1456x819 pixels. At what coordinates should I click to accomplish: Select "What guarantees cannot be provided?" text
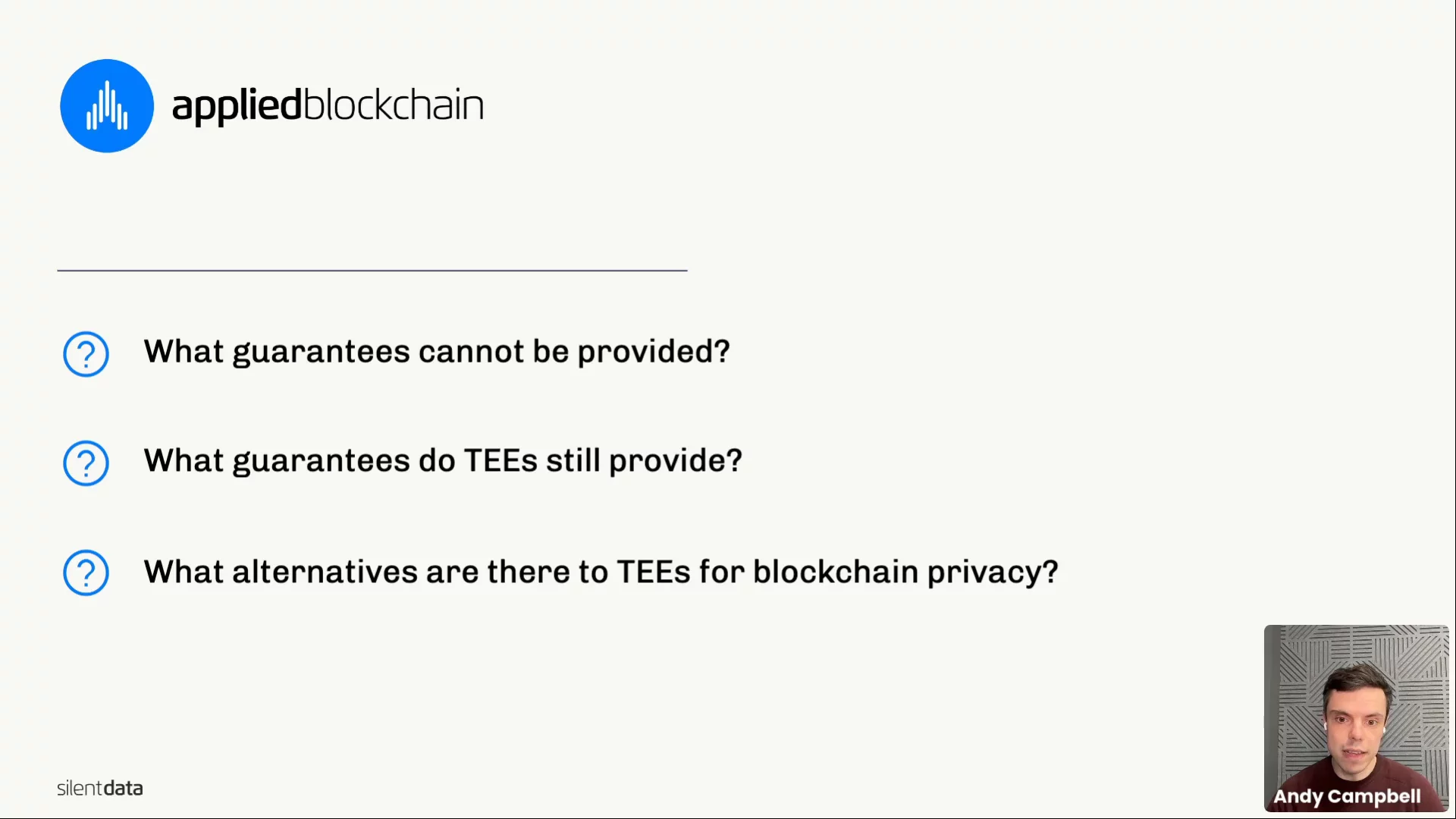point(437,352)
